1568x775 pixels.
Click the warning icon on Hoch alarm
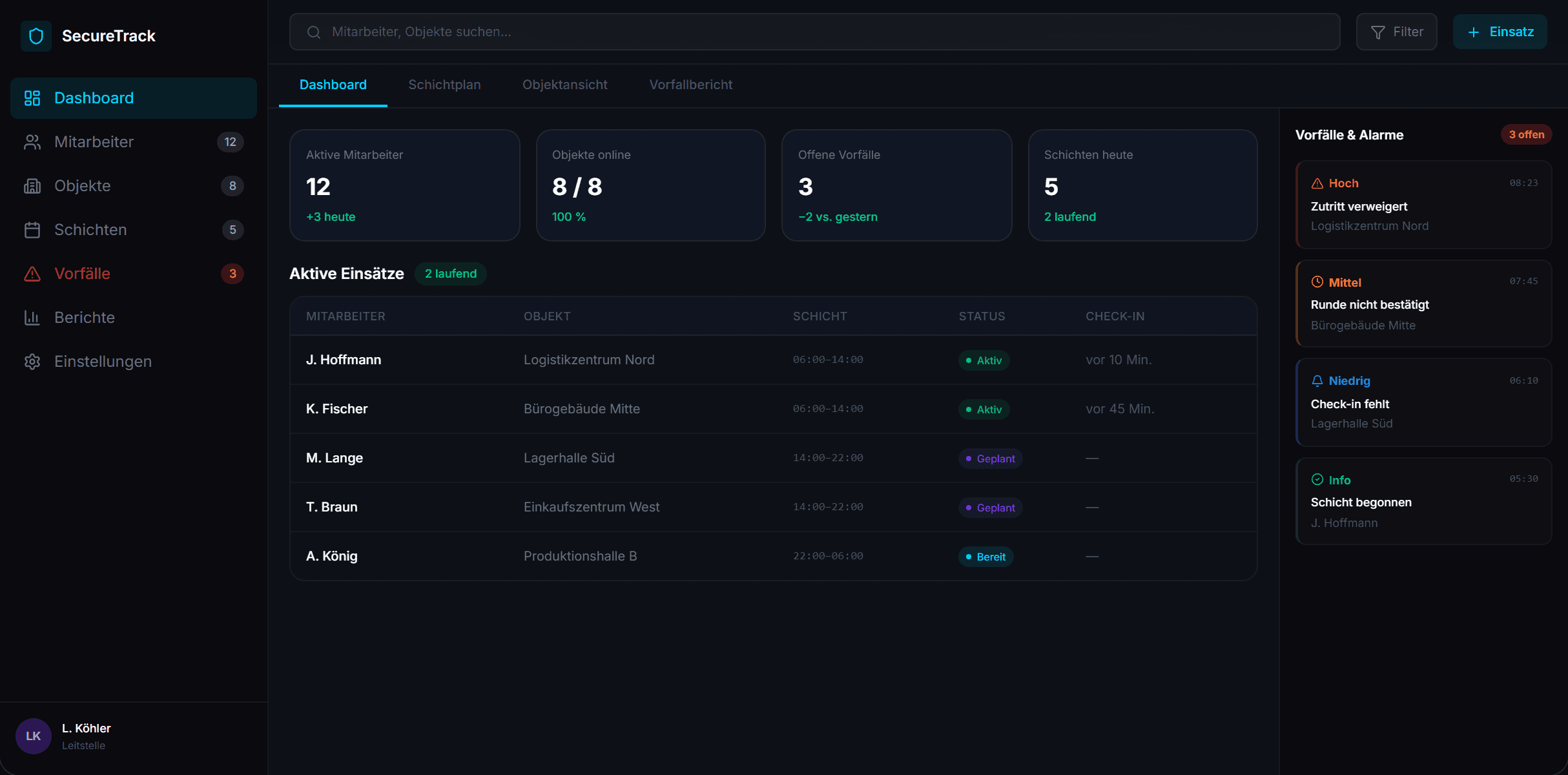(x=1317, y=183)
